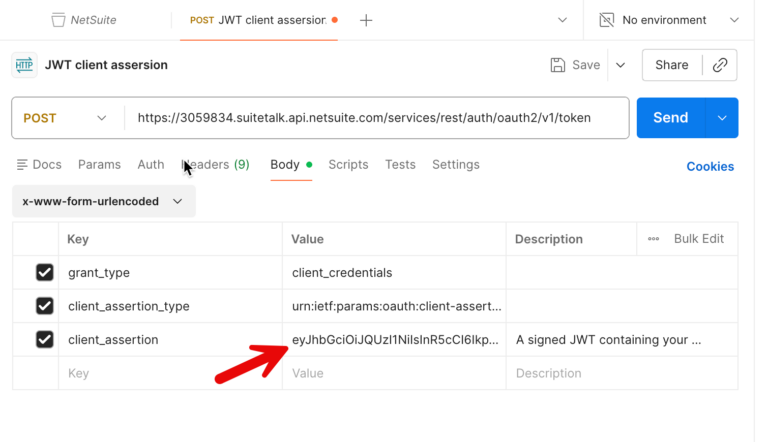
Task: Uncheck the grant_type row checkbox
Action: 44,272
